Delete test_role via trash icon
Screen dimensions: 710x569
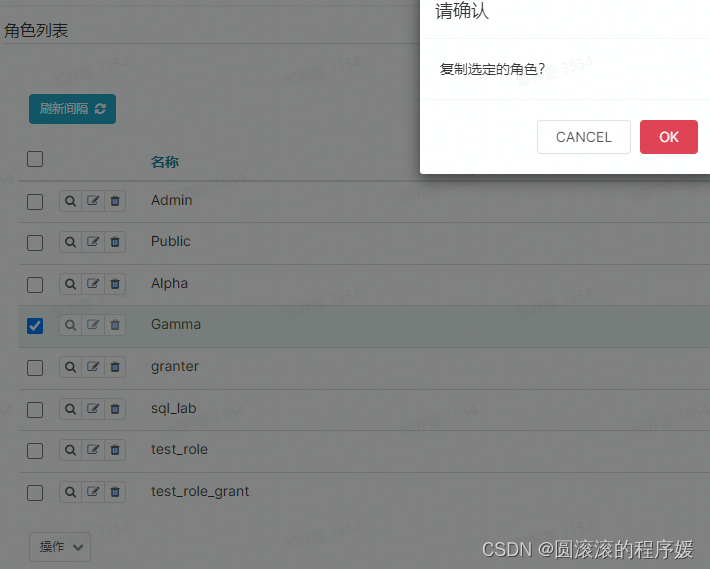coord(115,450)
